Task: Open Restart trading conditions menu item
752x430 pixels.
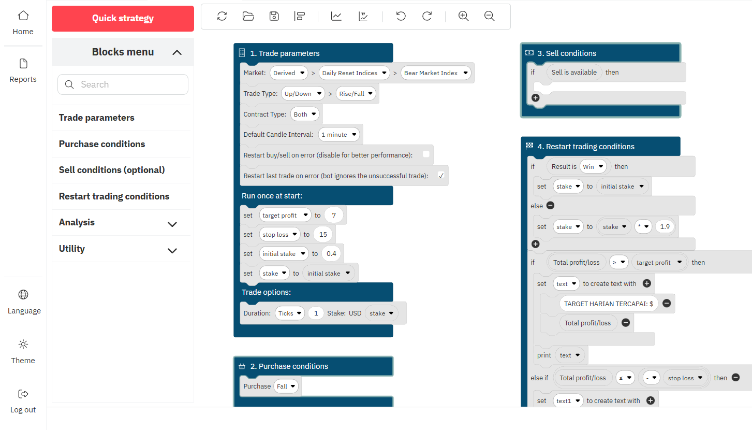Action: pos(114,196)
